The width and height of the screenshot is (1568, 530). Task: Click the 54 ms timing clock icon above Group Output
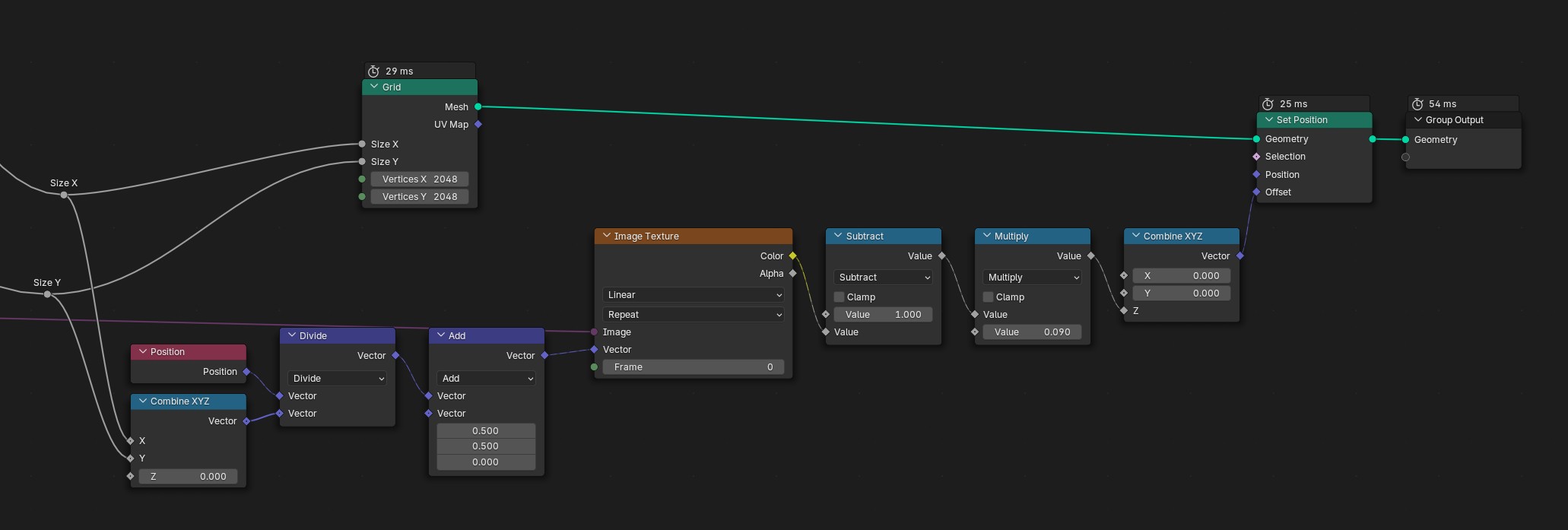(x=1417, y=104)
